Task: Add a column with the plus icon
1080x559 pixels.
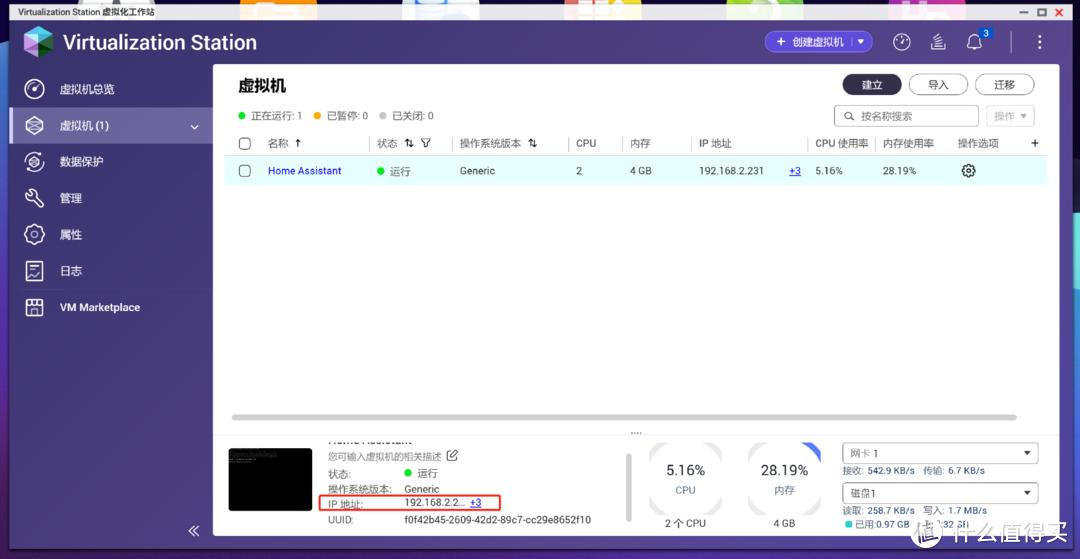Action: 1035,143
